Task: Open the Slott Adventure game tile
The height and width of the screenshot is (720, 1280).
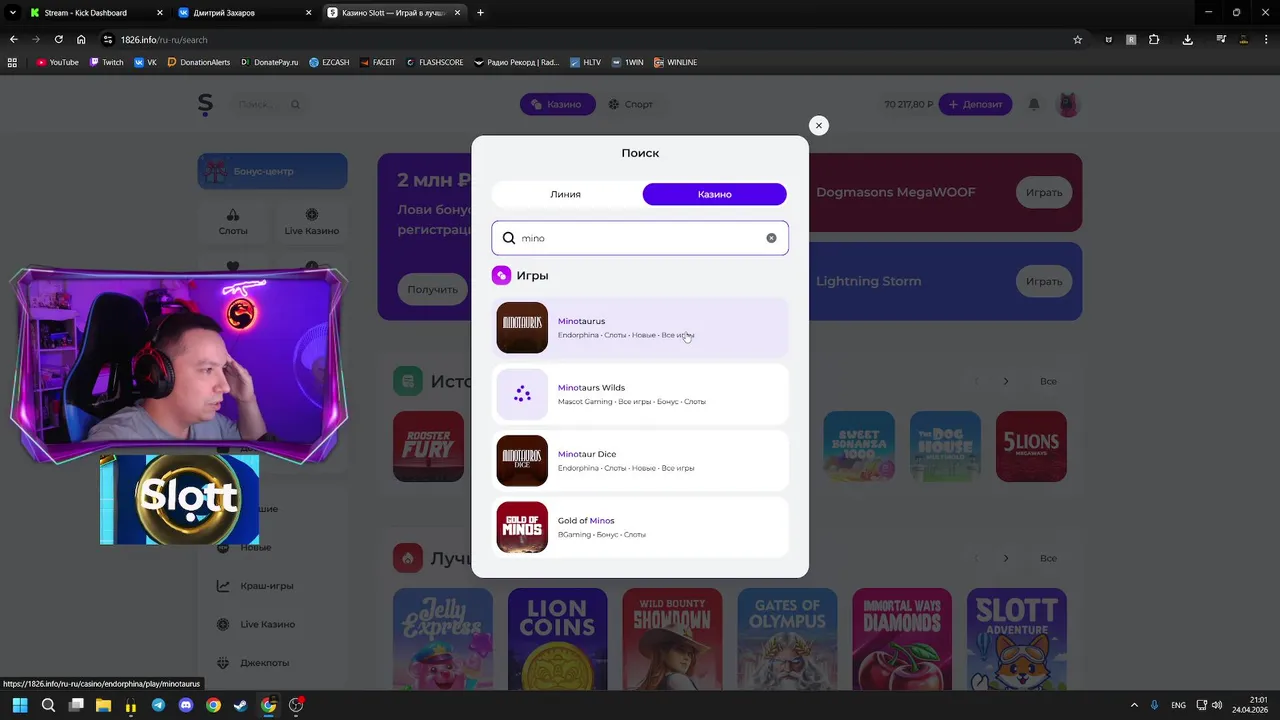Action: pos(1017,638)
